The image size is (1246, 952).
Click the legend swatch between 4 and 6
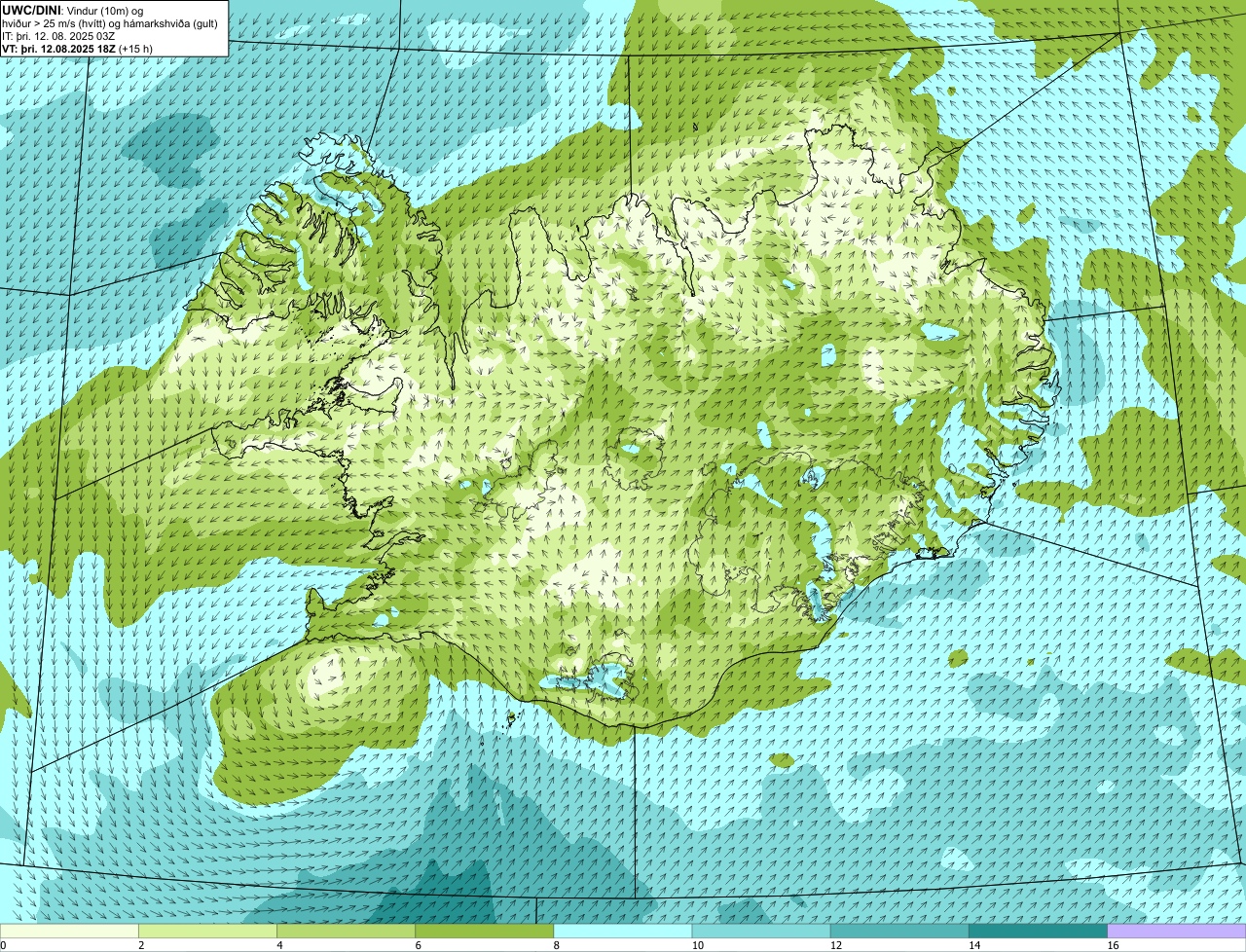coord(346,932)
